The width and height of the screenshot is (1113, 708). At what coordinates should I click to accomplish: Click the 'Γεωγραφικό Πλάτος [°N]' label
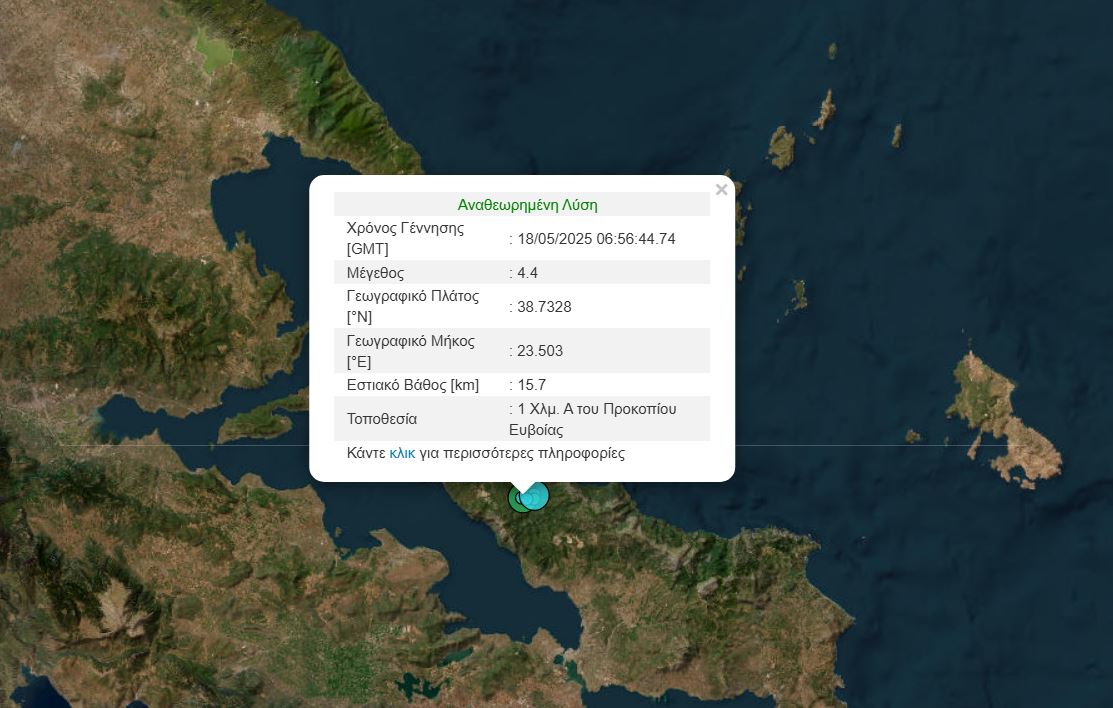tap(413, 306)
